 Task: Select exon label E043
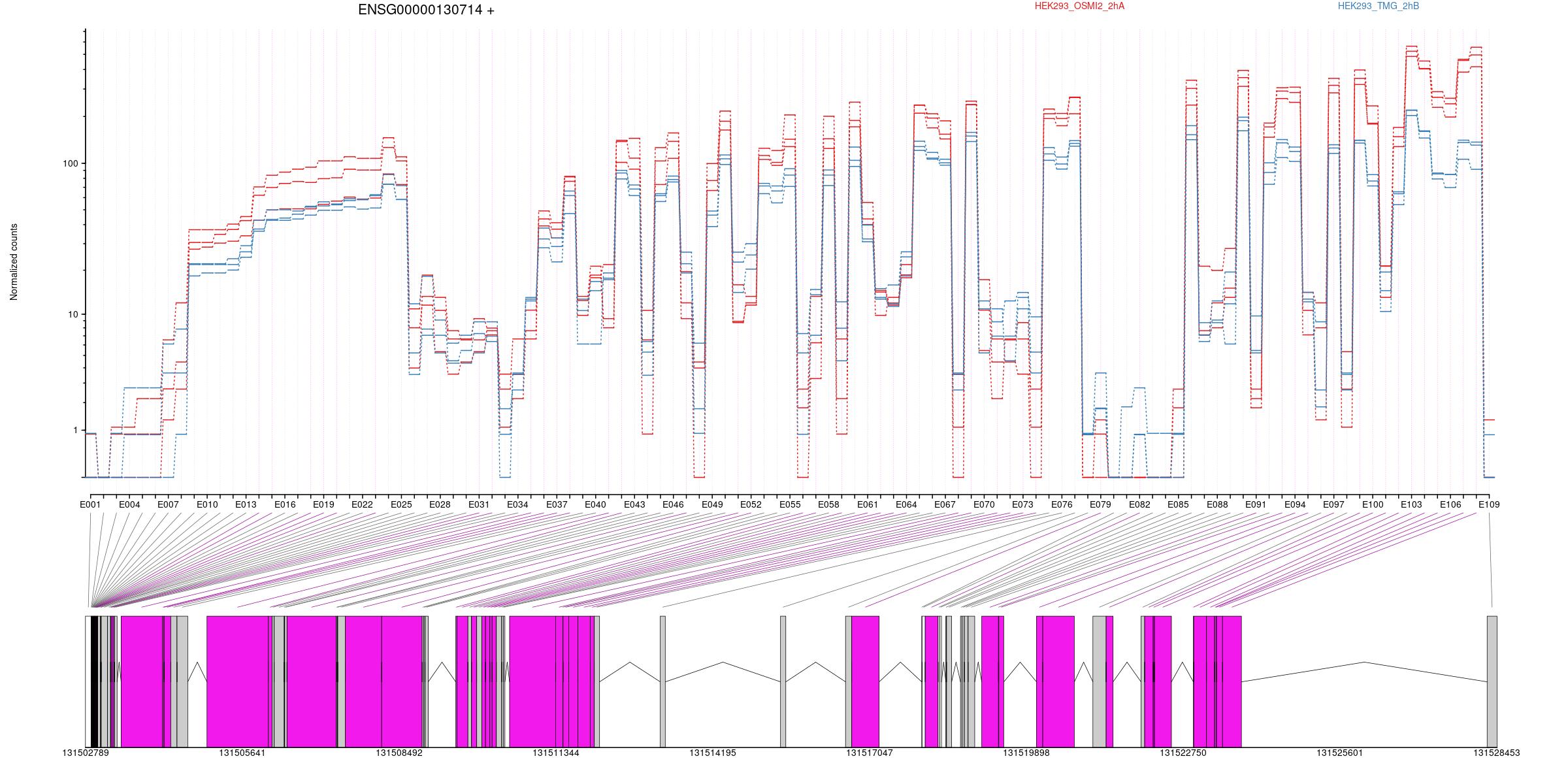pos(634,504)
